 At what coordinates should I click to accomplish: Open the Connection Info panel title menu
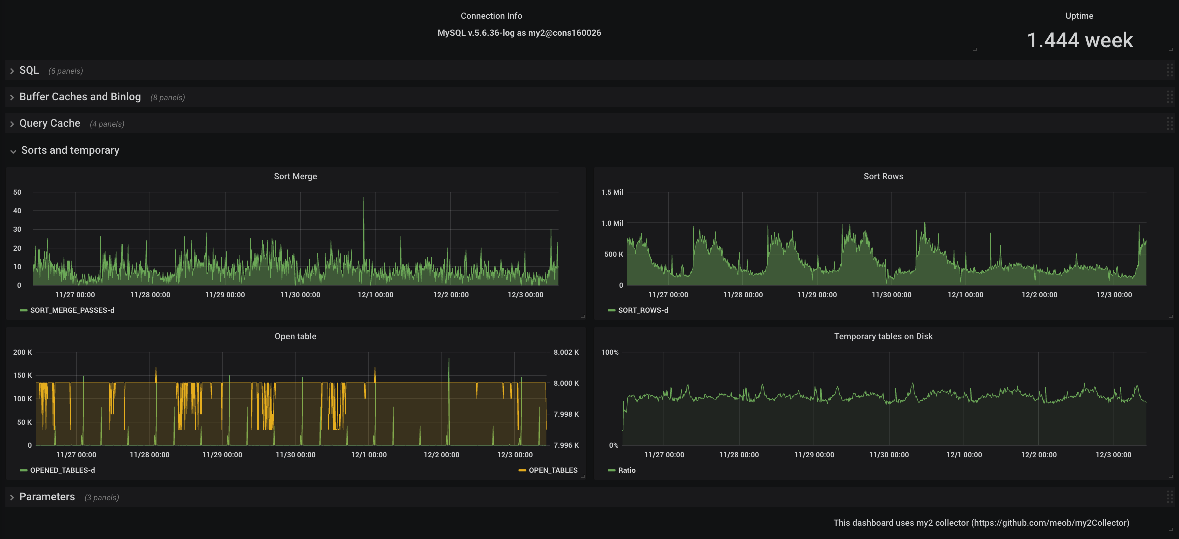point(491,16)
